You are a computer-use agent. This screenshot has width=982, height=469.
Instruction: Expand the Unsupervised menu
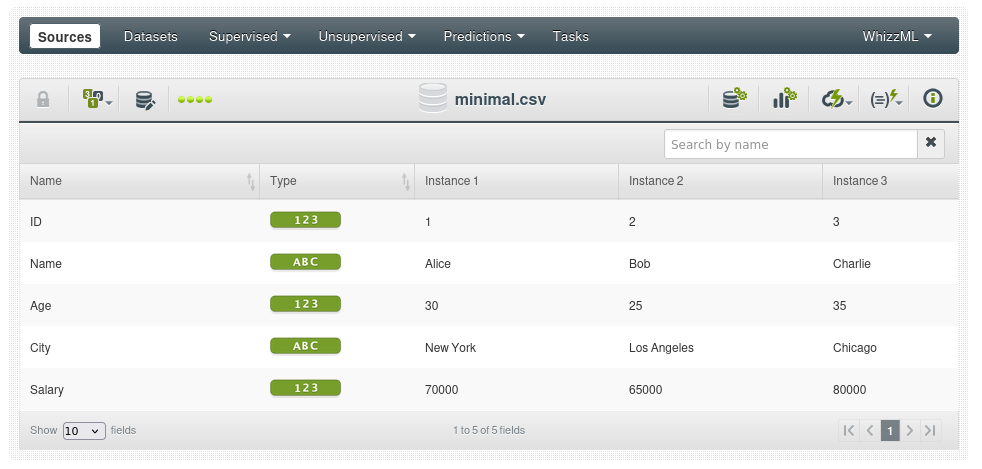click(x=367, y=36)
